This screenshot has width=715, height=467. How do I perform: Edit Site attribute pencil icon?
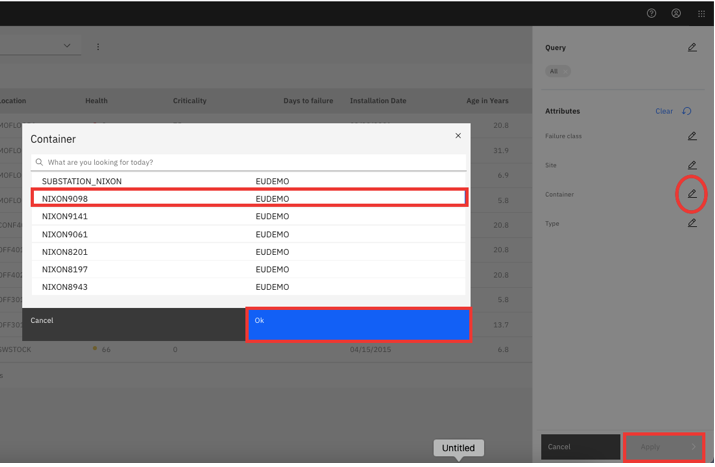click(692, 165)
